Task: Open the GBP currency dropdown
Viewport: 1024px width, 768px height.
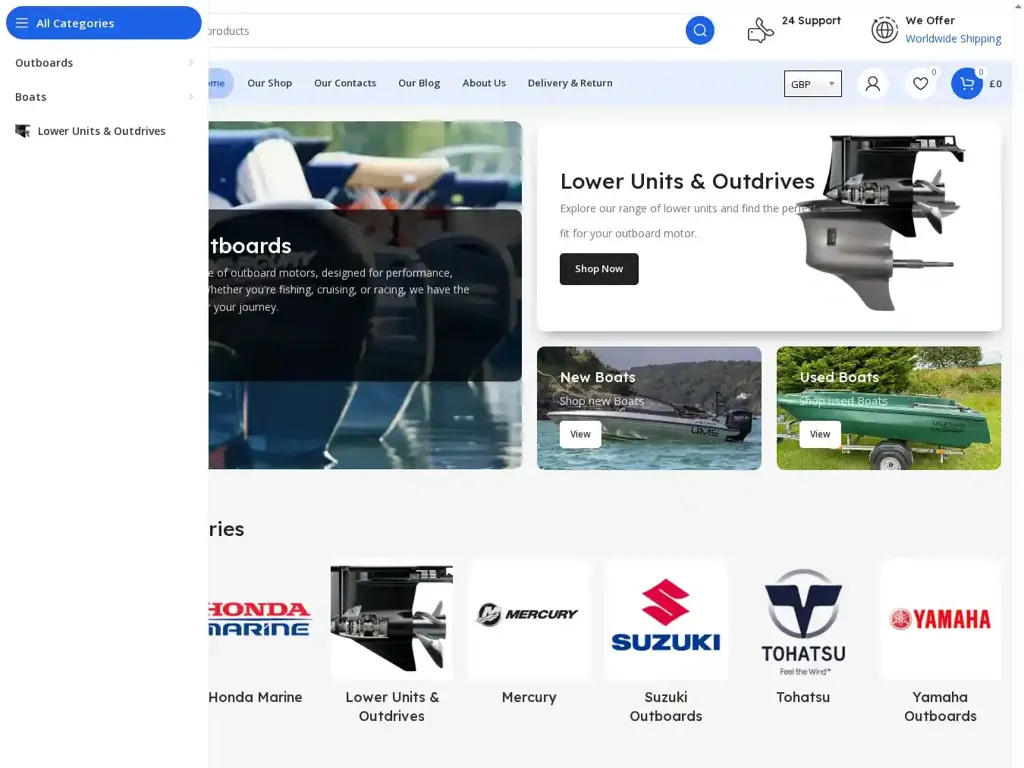Action: coord(812,84)
